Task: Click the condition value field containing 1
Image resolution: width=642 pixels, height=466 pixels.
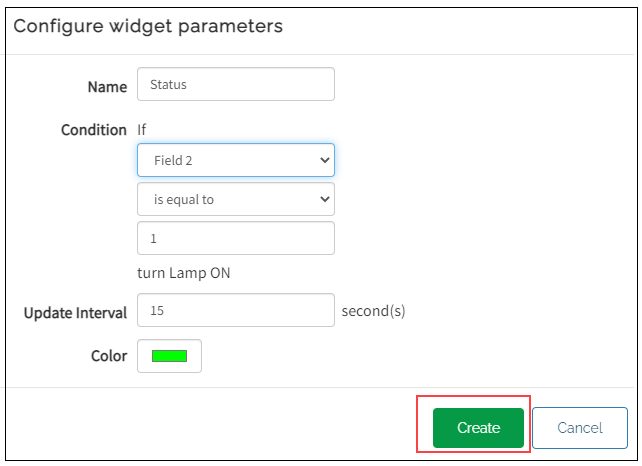Action: coord(235,239)
